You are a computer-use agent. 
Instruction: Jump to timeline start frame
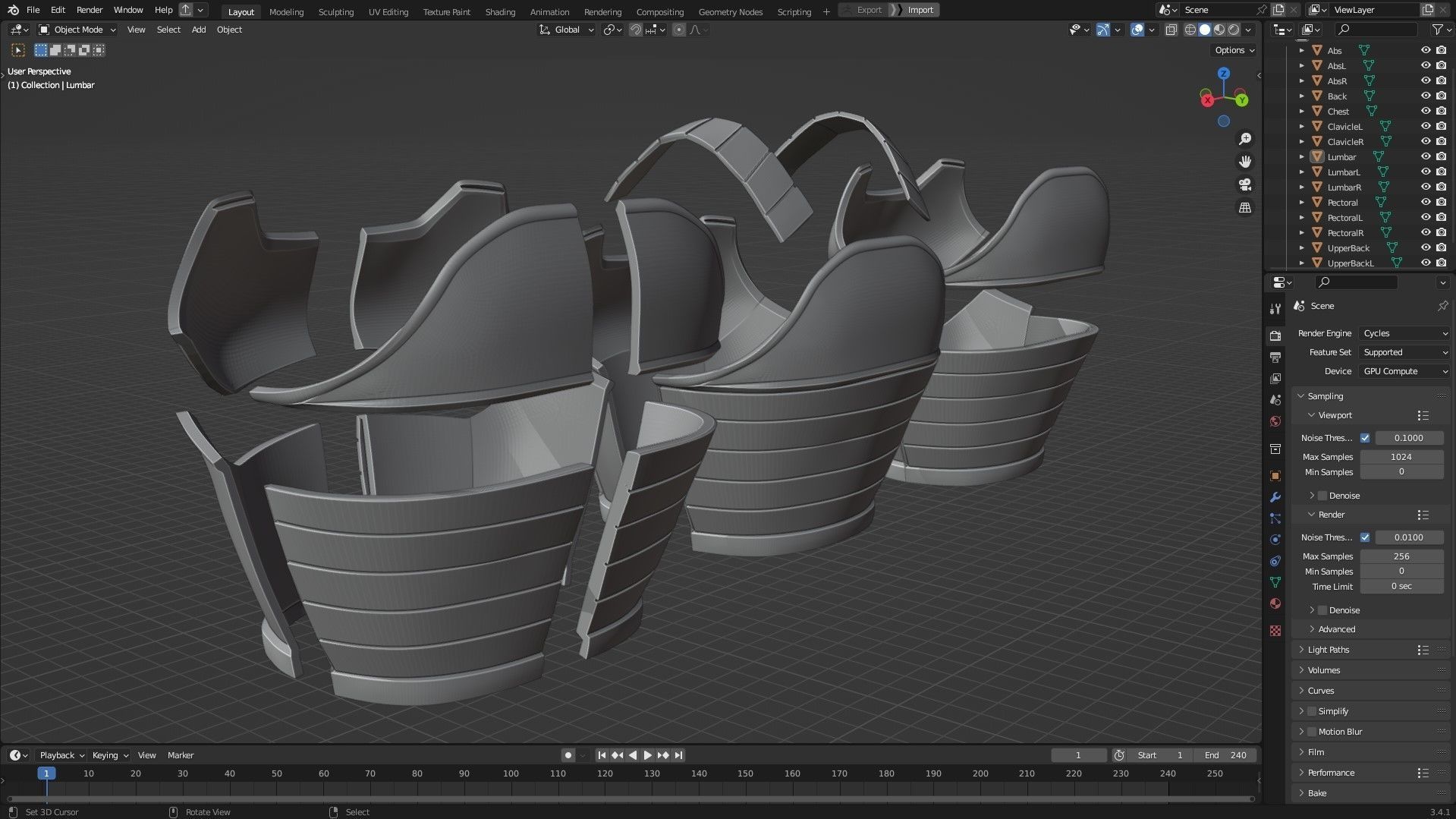(x=602, y=755)
